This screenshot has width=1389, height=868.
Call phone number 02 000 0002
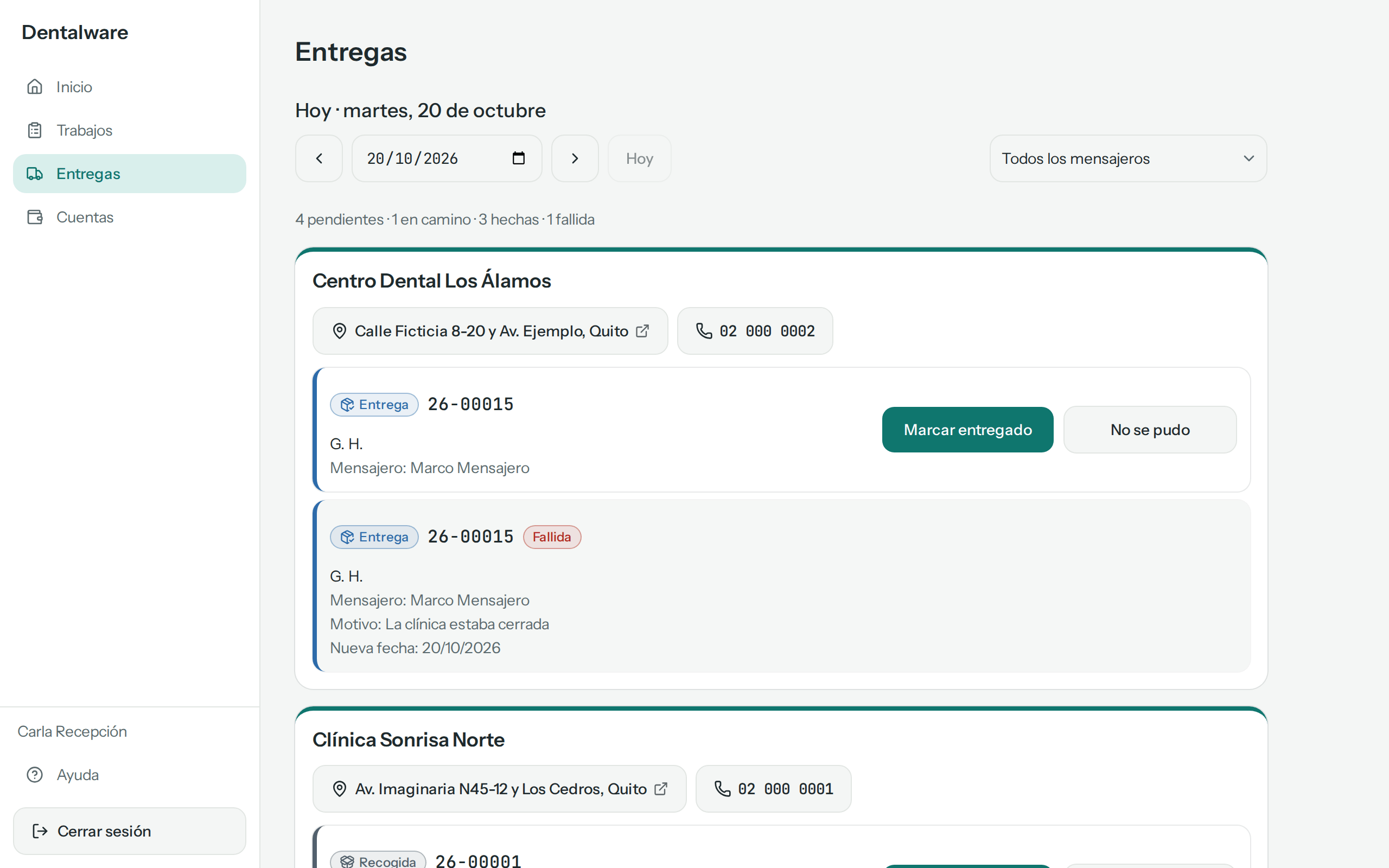pos(755,331)
